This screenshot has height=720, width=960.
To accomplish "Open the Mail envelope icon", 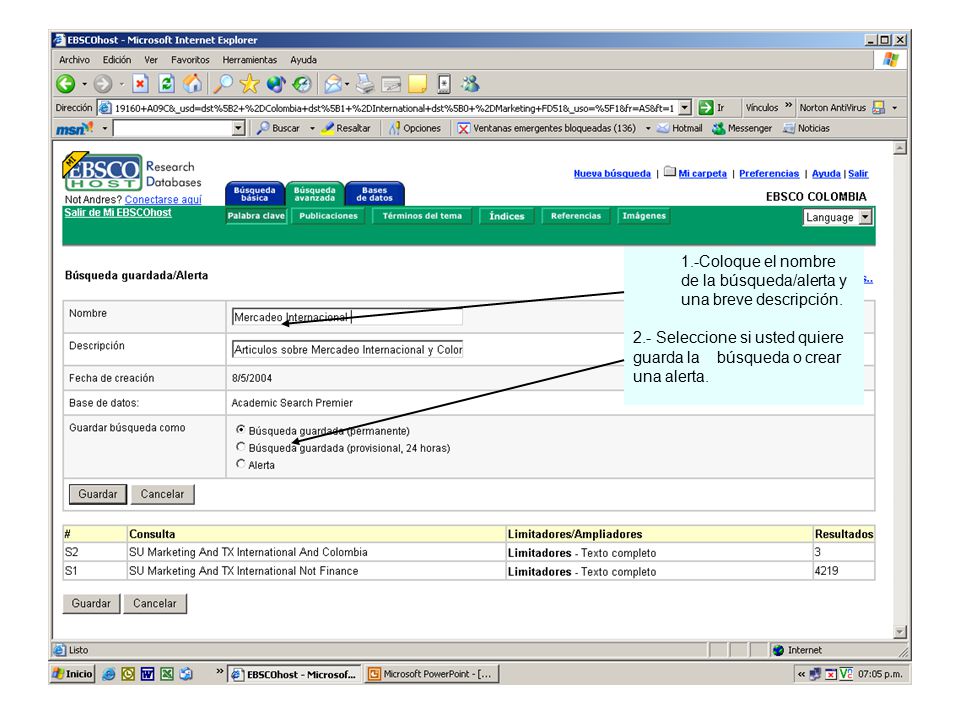I will 332,84.
